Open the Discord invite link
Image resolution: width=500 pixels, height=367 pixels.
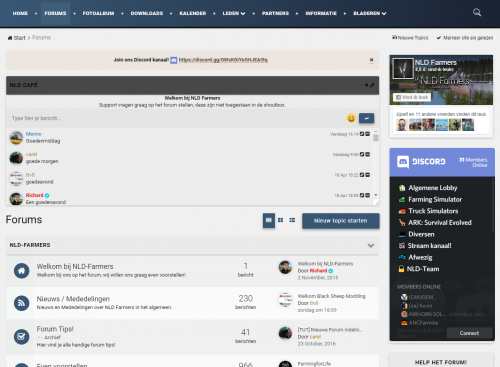(x=223, y=60)
